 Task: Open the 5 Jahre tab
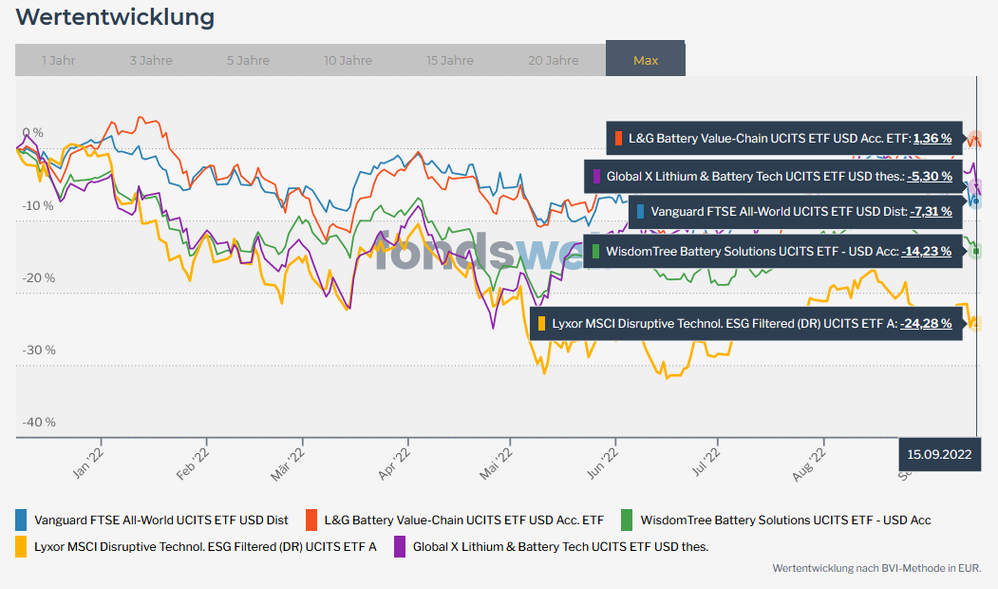pyautogui.click(x=248, y=60)
